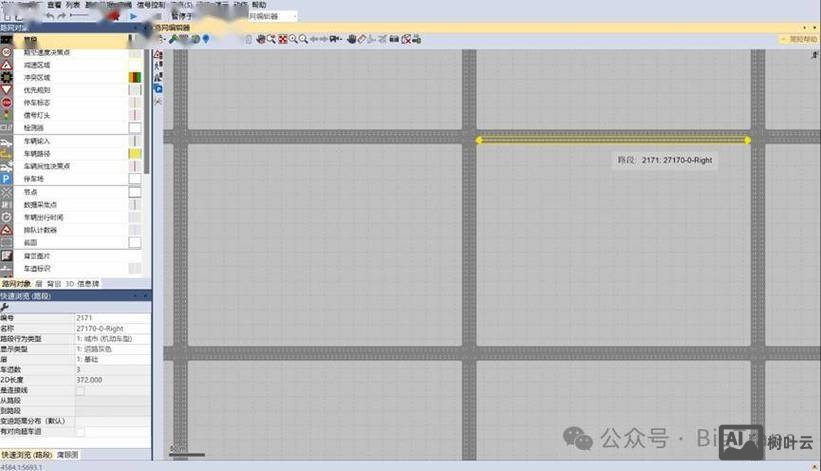Click the 车道数 value 3

(x=113, y=370)
